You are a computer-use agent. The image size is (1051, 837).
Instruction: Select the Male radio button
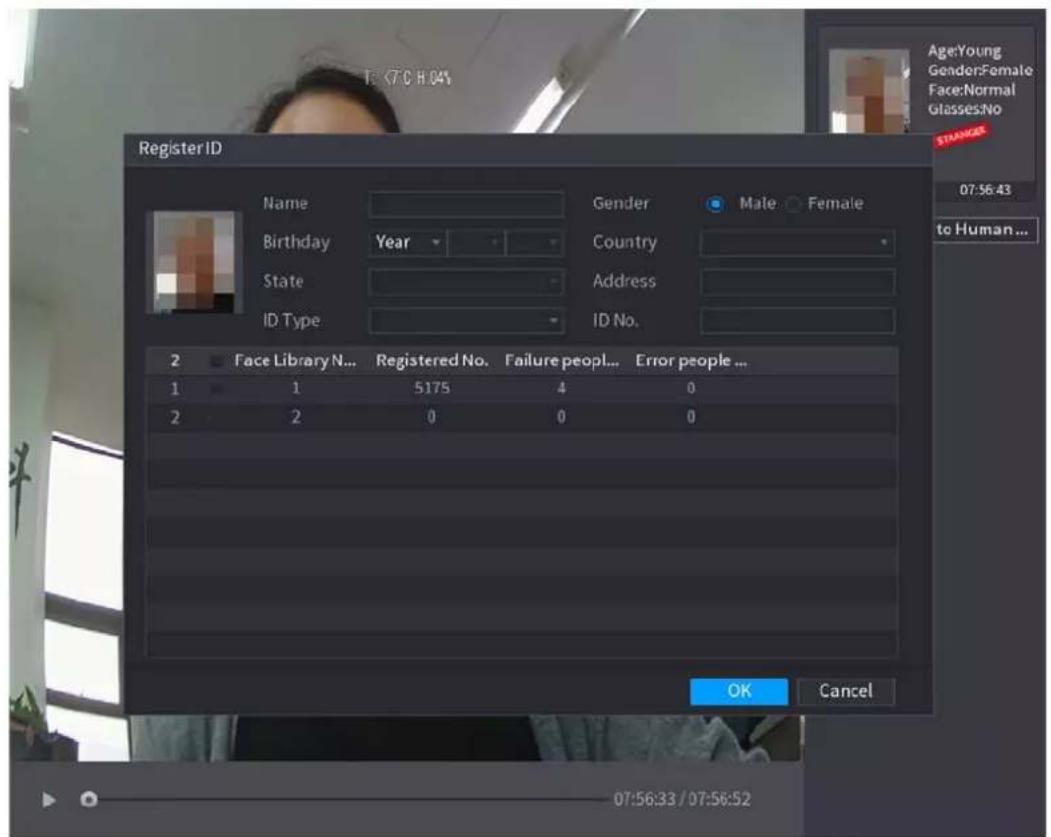point(715,204)
